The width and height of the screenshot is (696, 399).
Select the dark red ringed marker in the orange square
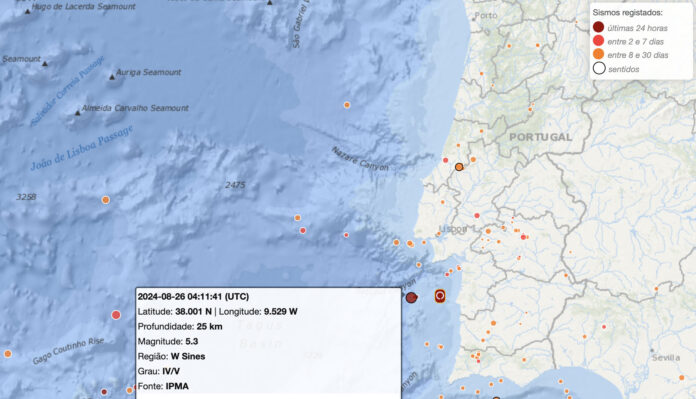[440, 296]
